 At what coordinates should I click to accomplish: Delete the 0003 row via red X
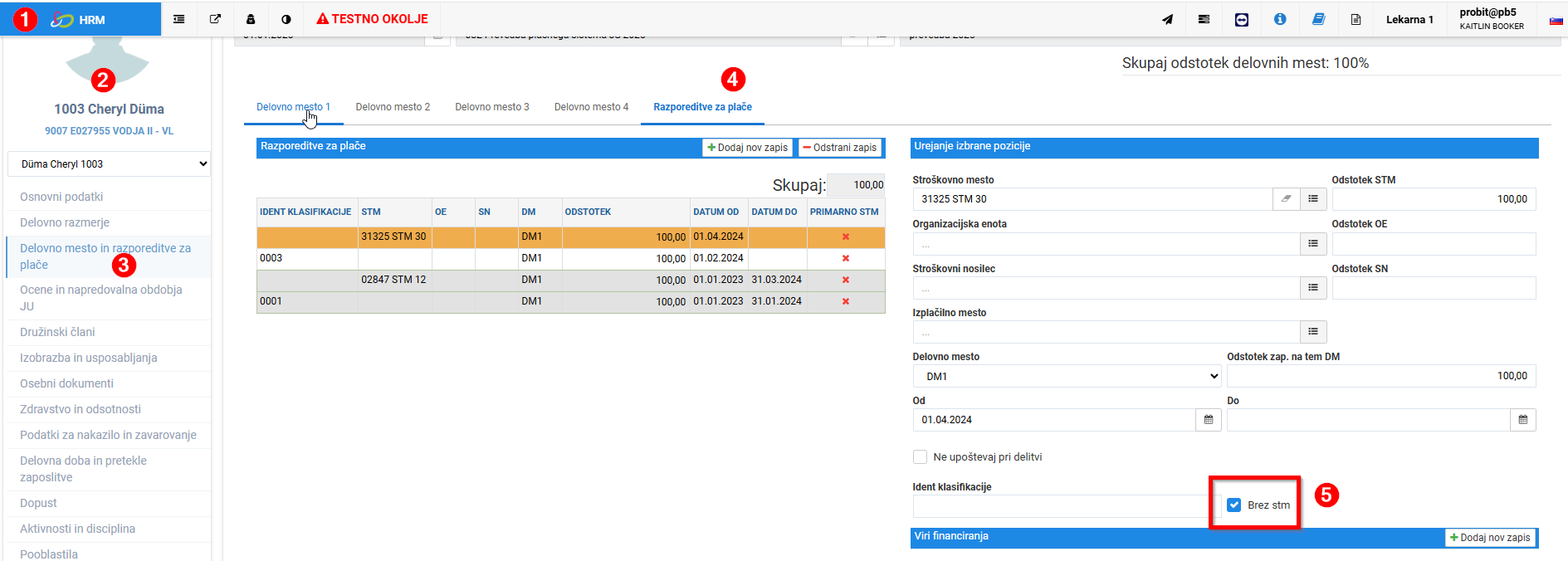click(x=846, y=258)
